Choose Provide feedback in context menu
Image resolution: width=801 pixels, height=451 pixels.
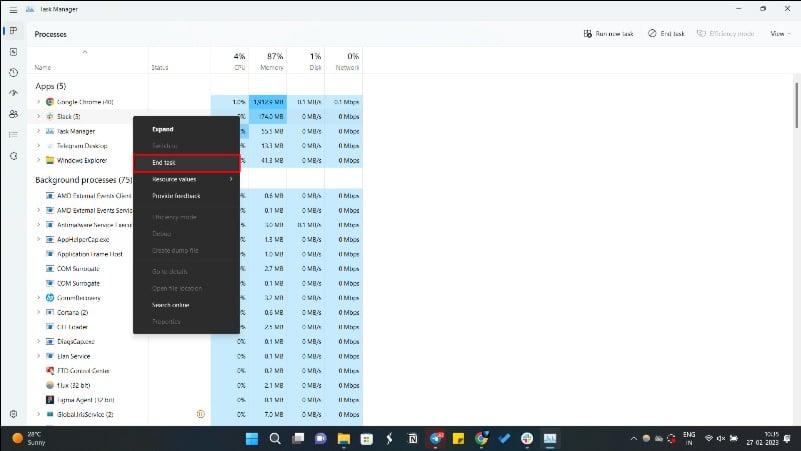point(186,196)
